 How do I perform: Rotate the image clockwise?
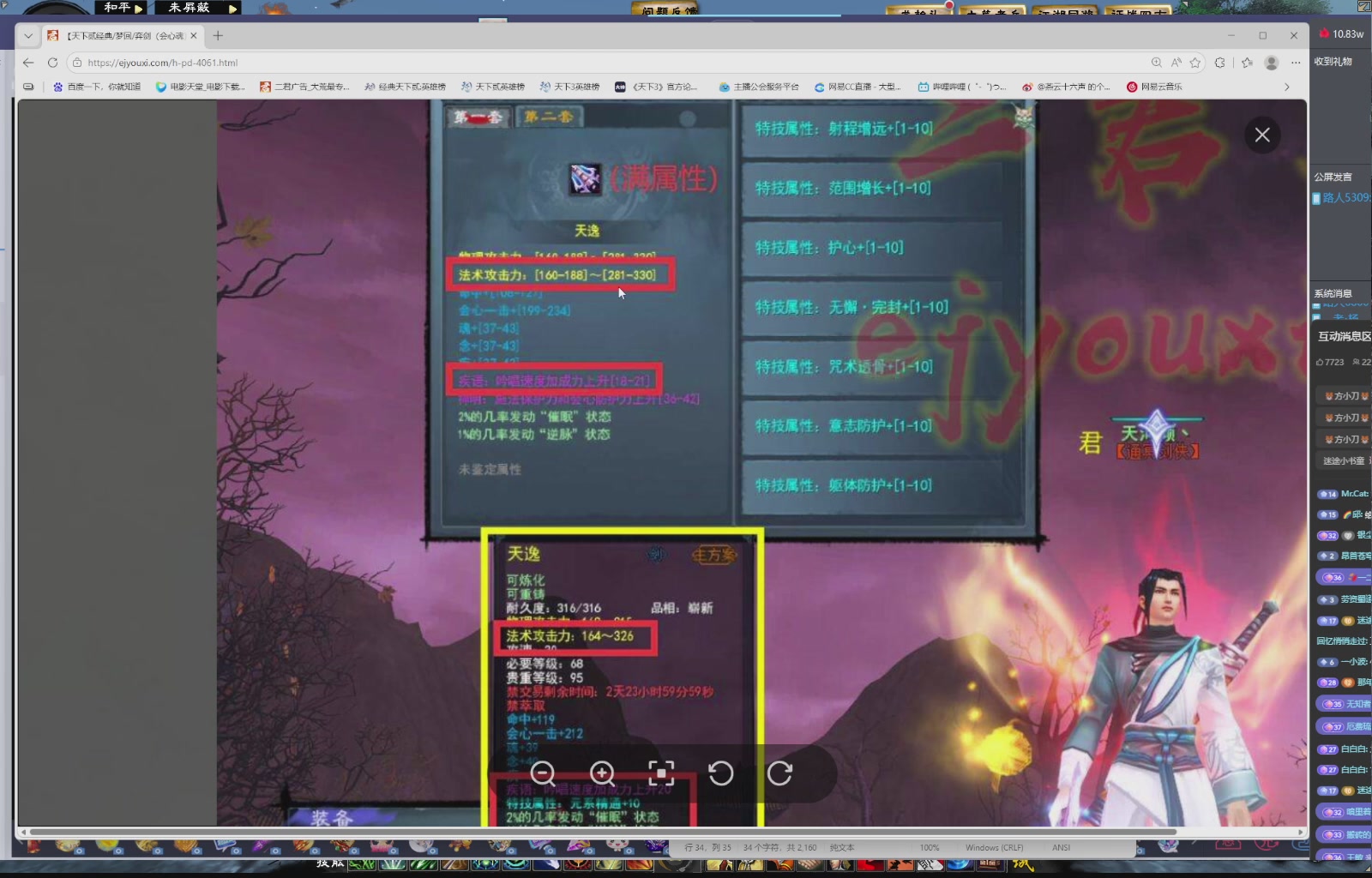(x=780, y=773)
